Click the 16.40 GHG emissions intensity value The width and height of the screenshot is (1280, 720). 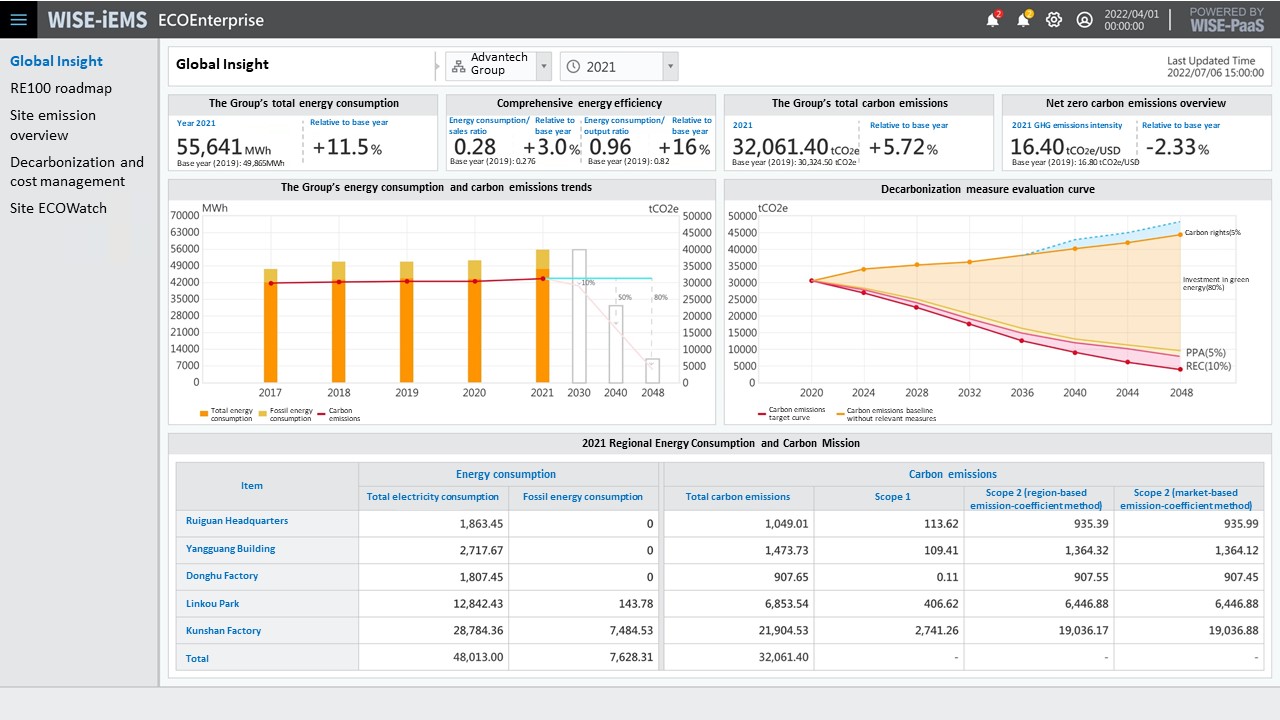pyautogui.click(x=1067, y=148)
